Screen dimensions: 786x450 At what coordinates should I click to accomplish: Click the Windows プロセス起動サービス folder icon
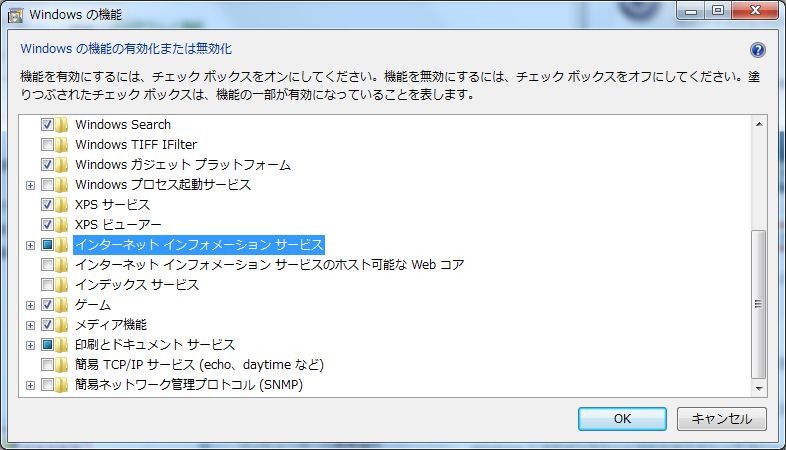click(62, 185)
